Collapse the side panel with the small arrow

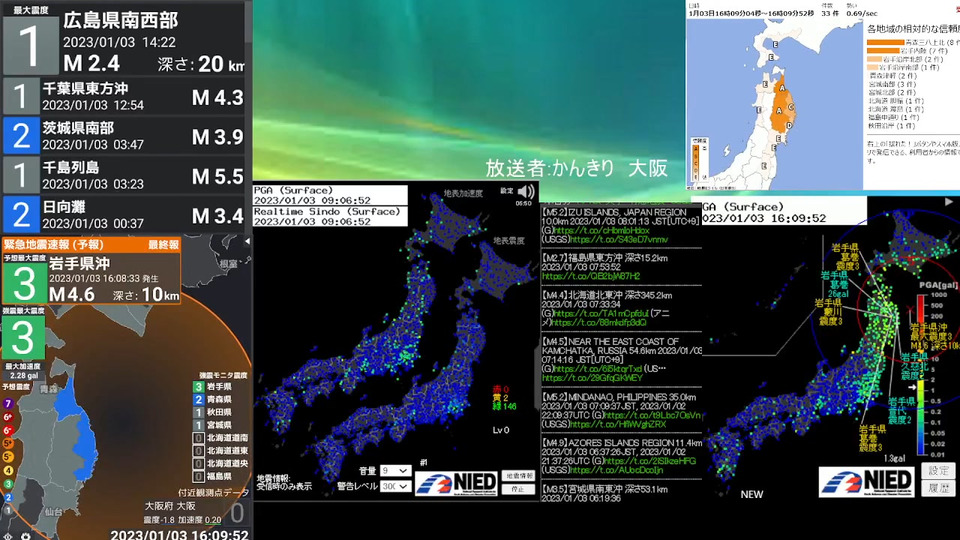247,242
